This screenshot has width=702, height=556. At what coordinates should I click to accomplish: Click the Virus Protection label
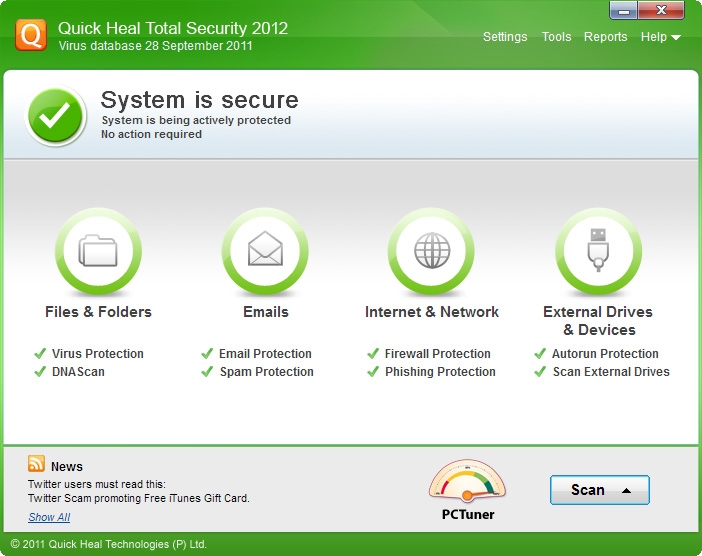(x=98, y=354)
